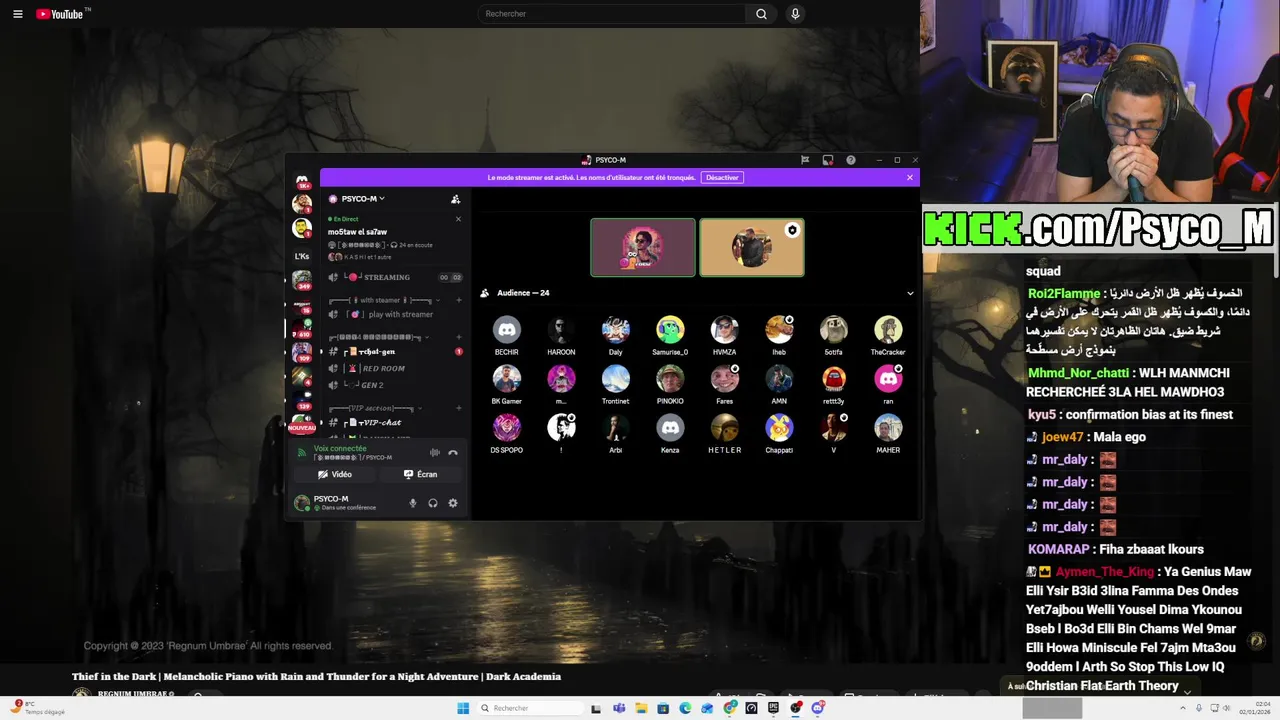Open Chappati audience member avatar

click(x=779, y=427)
